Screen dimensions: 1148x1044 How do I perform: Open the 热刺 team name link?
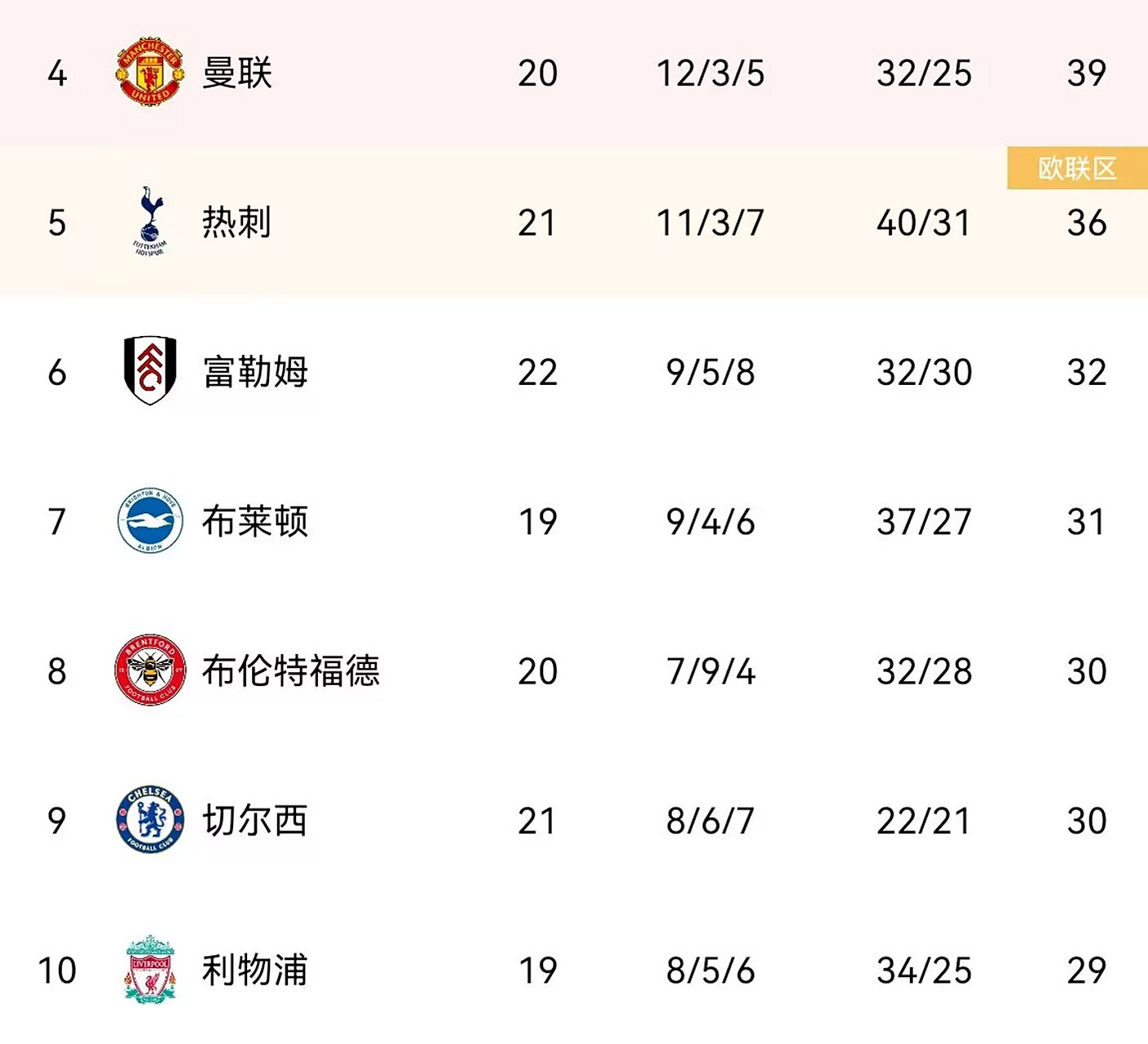pyautogui.click(x=236, y=222)
